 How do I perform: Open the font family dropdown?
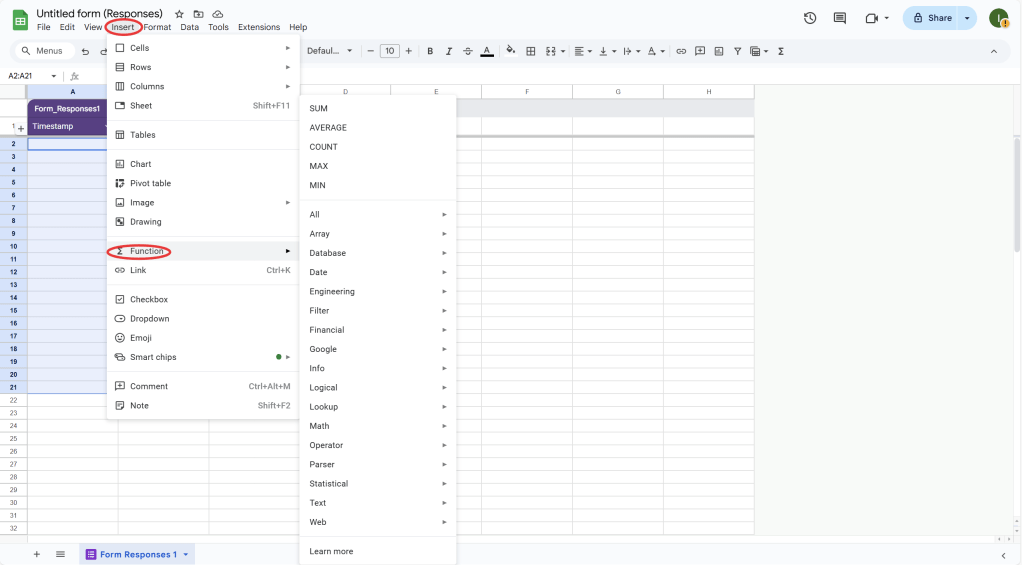(x=330, y=51)
